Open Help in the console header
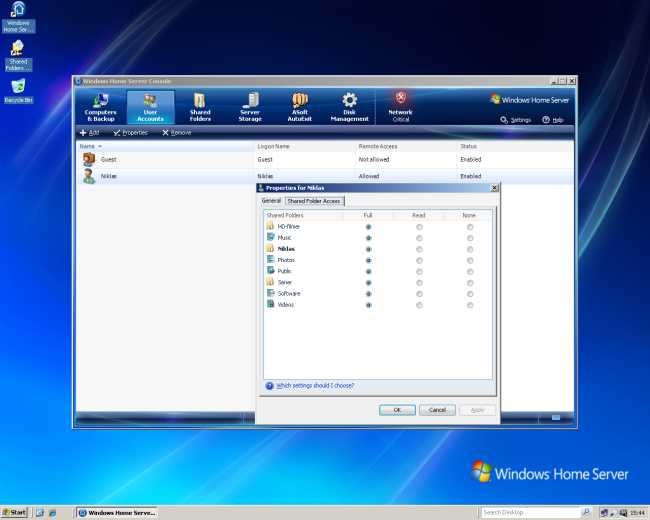Image resolution: width=650 pixels, height=520 pixels. (553, 120)
